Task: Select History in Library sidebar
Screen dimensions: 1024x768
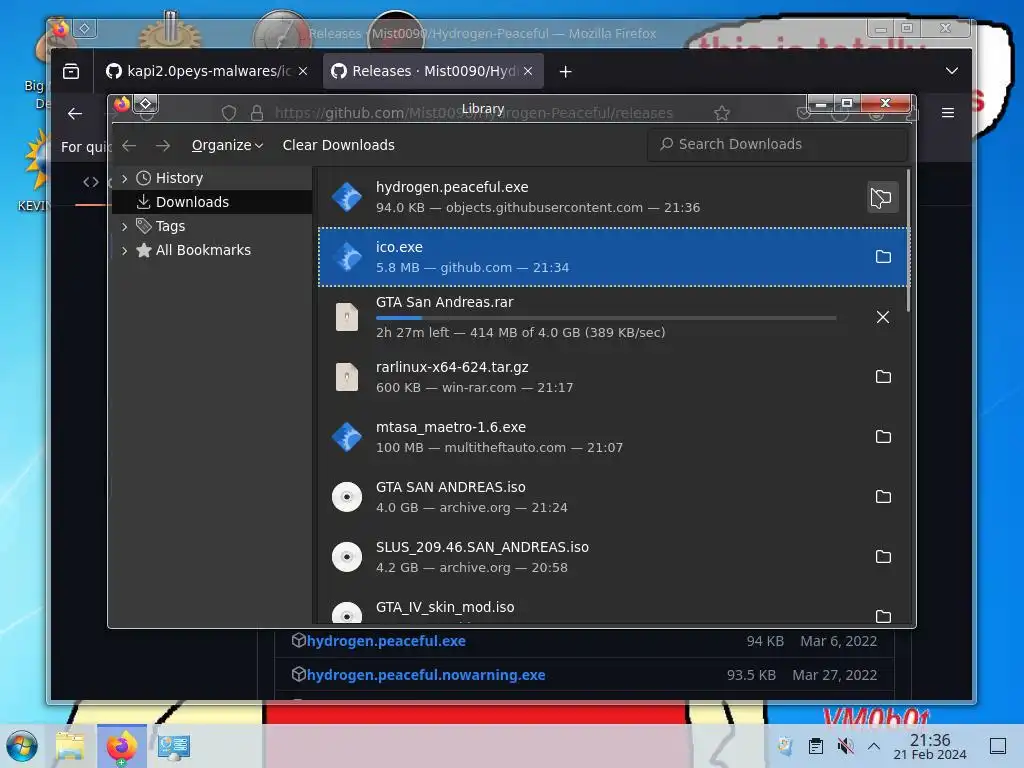Action: pyautogui.click(x=212, y=178)
